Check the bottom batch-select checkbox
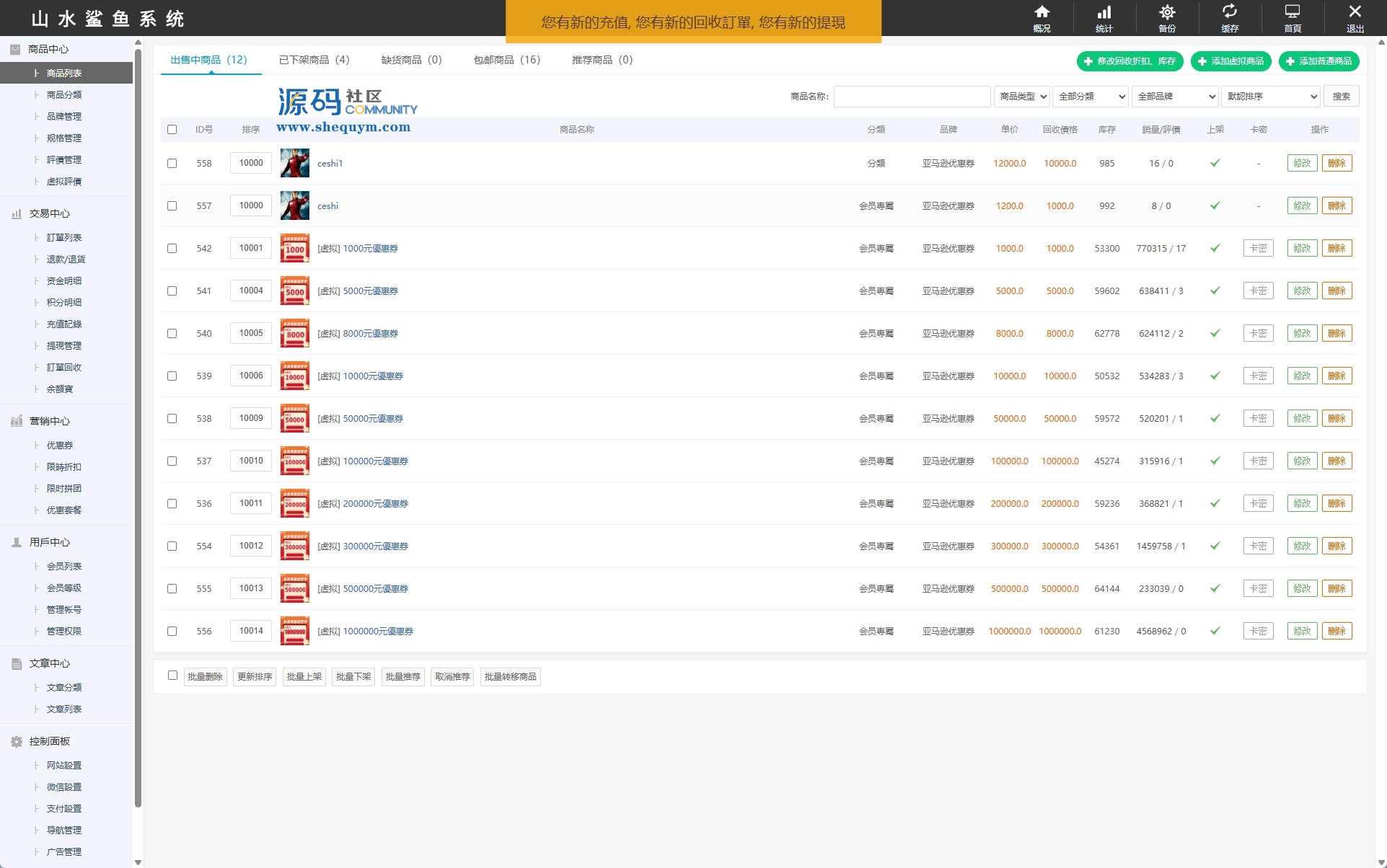Screen dimensions: 1387x868 tap(172, 676)
